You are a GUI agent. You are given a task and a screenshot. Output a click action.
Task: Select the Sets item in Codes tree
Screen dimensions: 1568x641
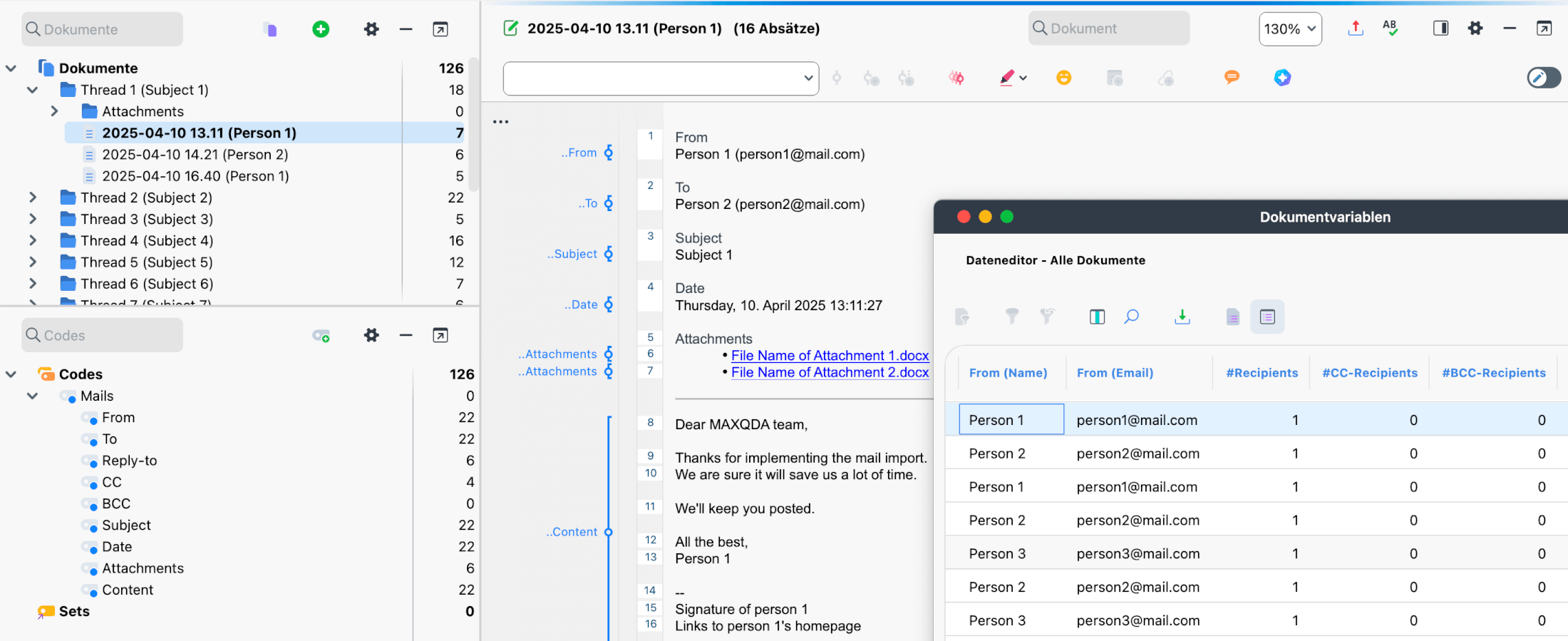[x=74, y=612]
